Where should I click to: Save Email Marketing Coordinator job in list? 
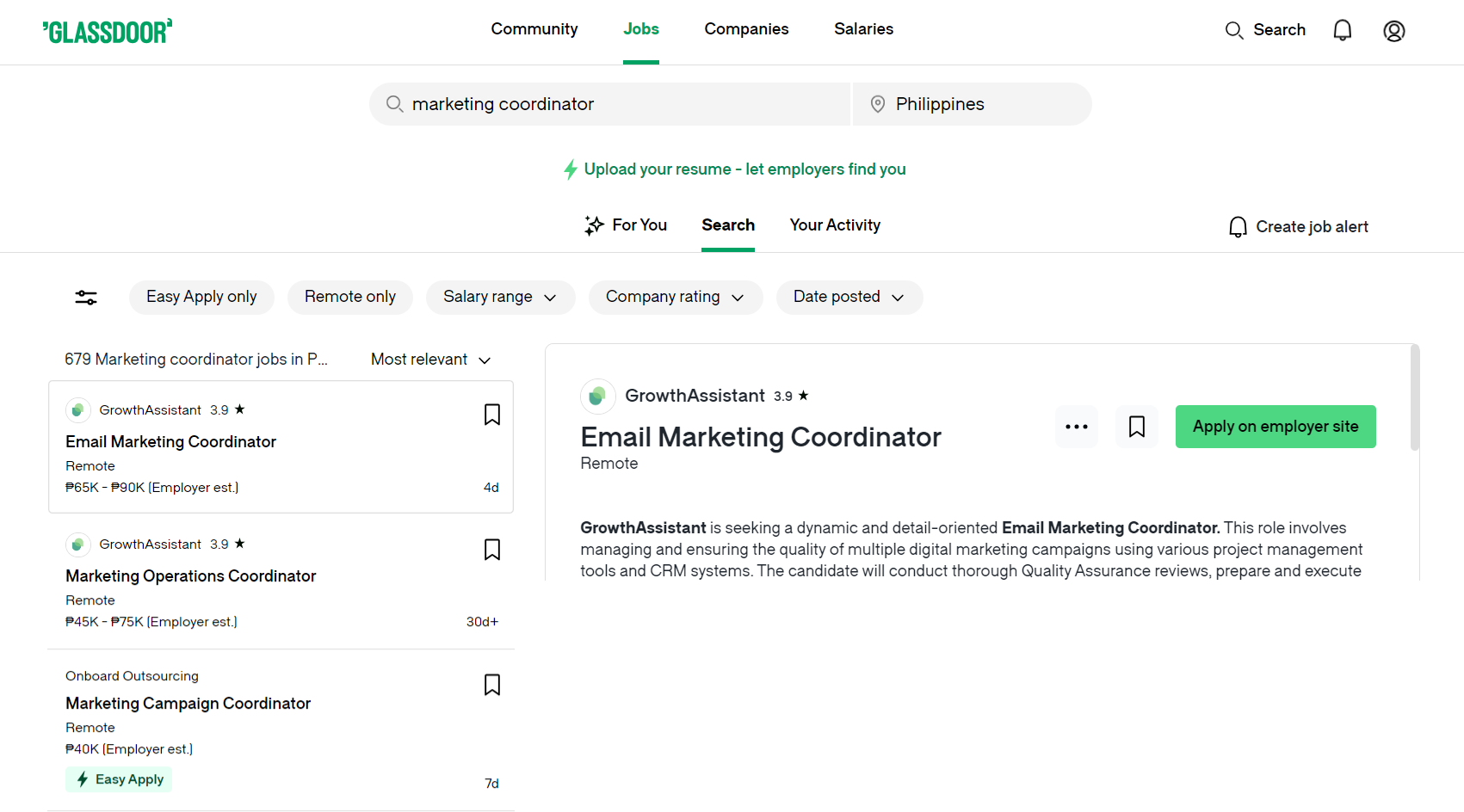[492, 415]
